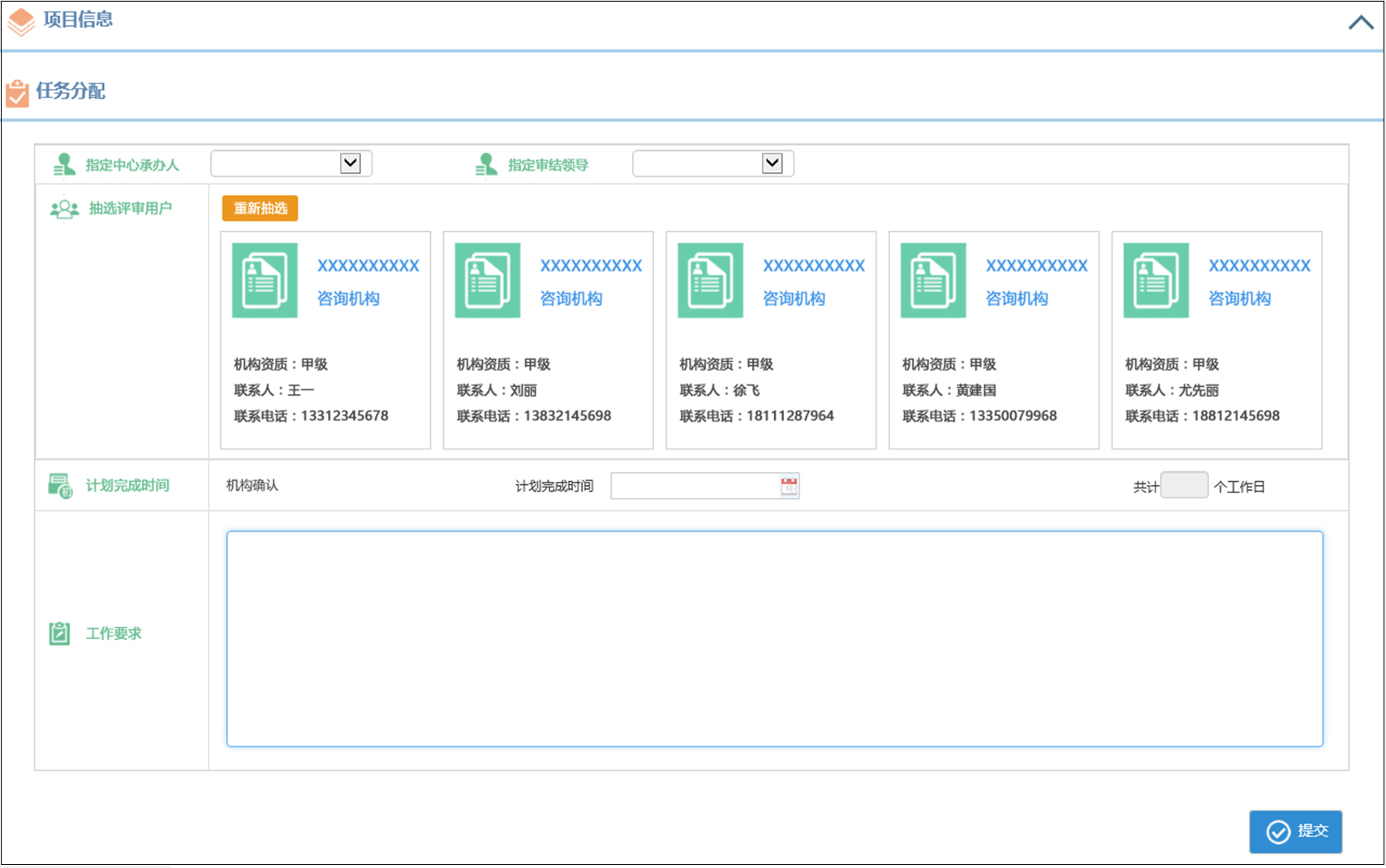Click document icon of contact 刘丽's agency card
This screenshot has height=868, width=1386.
coord(487,281)
